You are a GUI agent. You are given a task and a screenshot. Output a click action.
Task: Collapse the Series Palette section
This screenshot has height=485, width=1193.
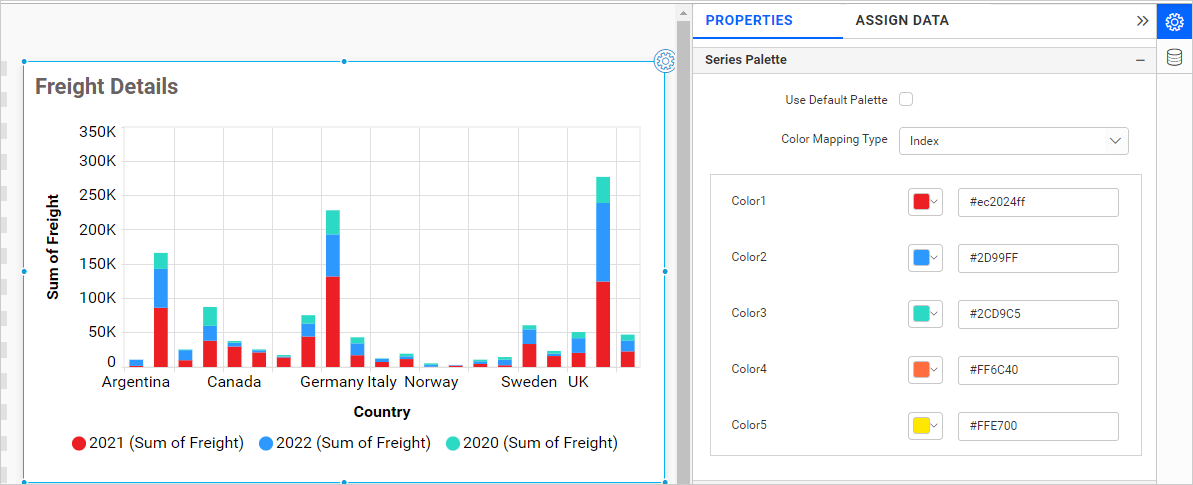coord(1140,59)
